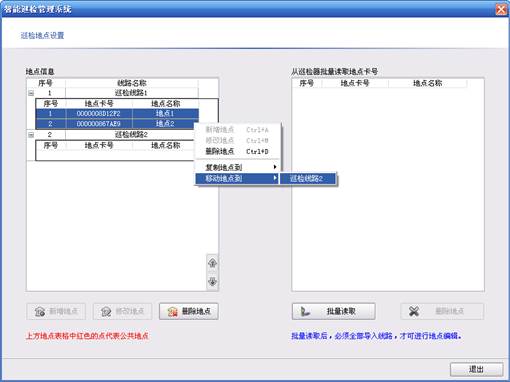Screen dimensions: 510x382
Task: Click 地点卡号 header in right panel
Action: pyautogui.click(x=355, y=83)
